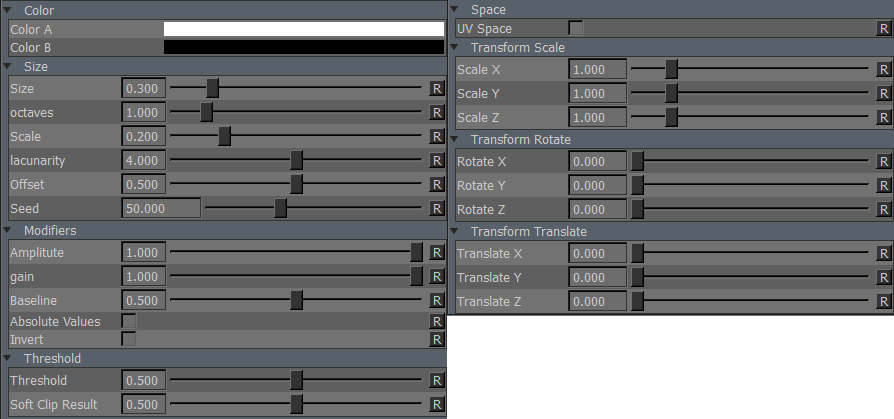The height and width of the screenshot is (419, 894).
Task: Click the lacunarity value field 4.000
Action: (x=144, y=160)
